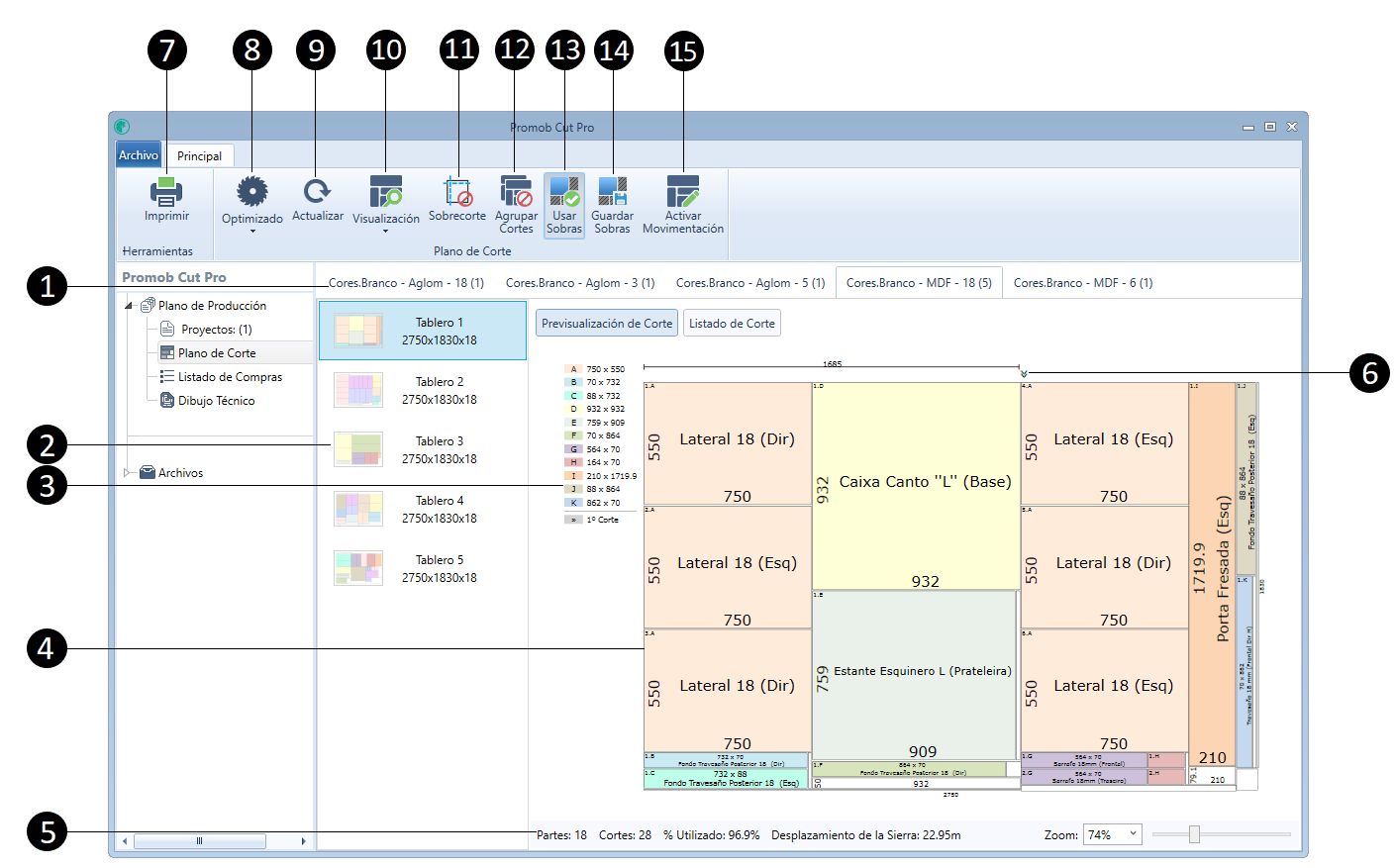Switch to the Principal ribbon tab
This screenshot has width=1395, height=868.
pyautogui.click(x=199, y=155)
